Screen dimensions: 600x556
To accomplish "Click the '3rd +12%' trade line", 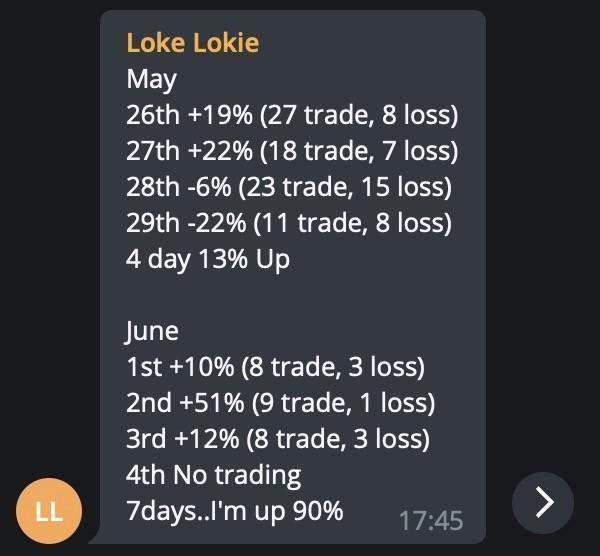I will (278, 439).
